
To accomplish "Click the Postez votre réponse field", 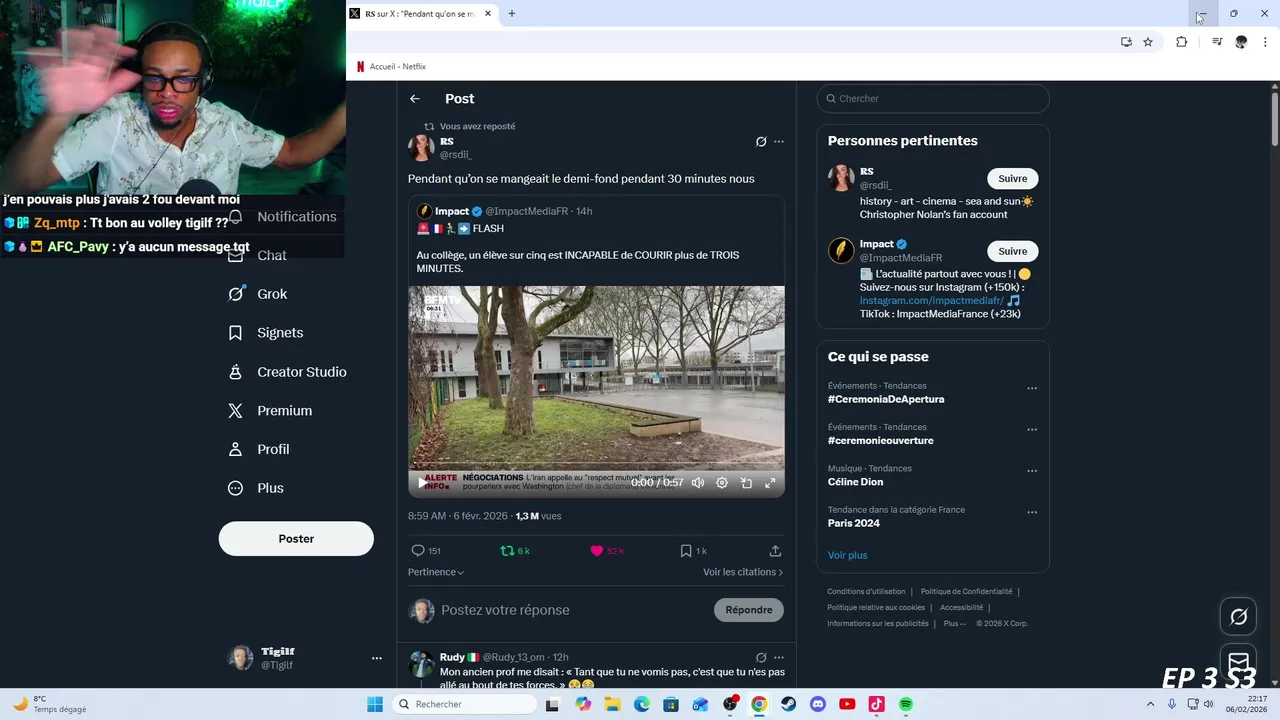I will [x=505, y=610].
